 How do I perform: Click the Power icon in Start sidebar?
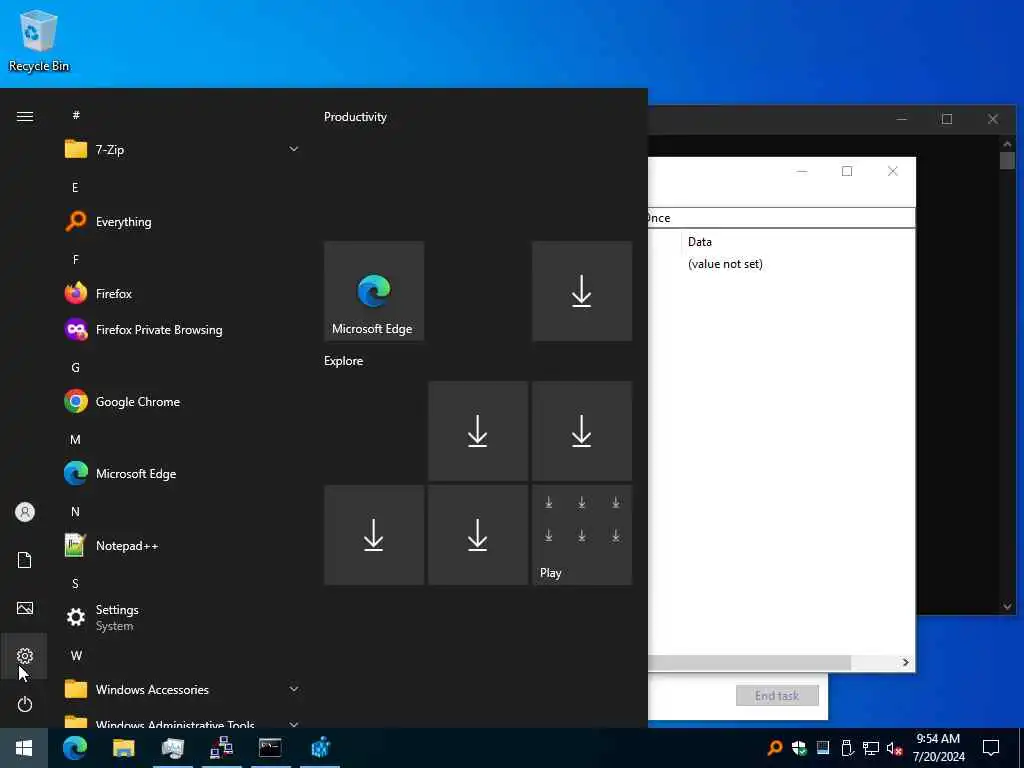click(25, 704)
